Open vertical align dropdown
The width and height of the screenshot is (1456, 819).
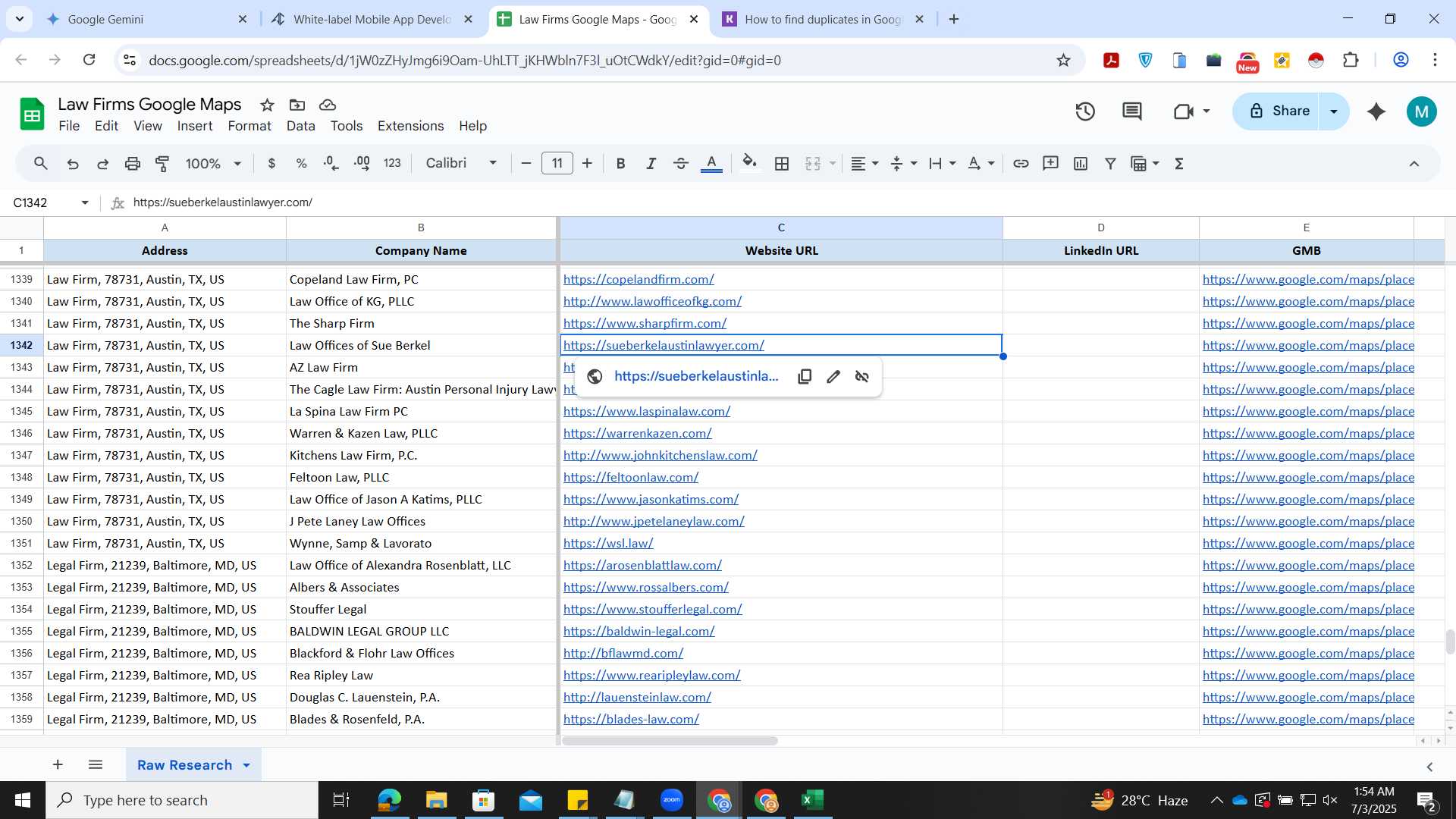point(903,163)
